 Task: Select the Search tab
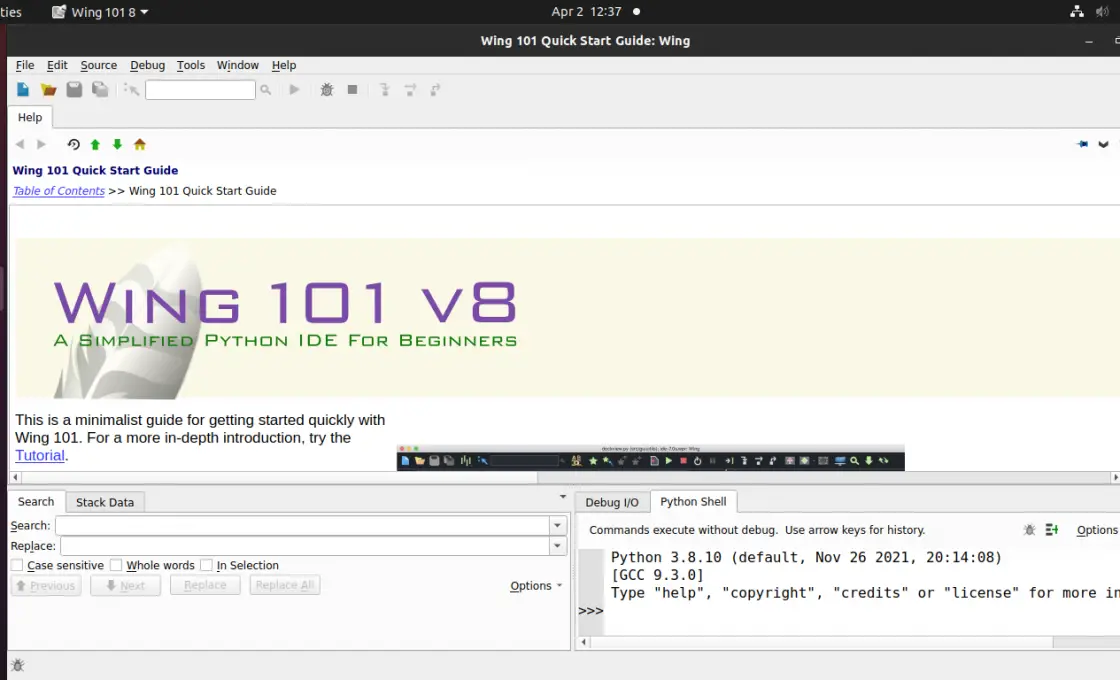pos(36,501)
